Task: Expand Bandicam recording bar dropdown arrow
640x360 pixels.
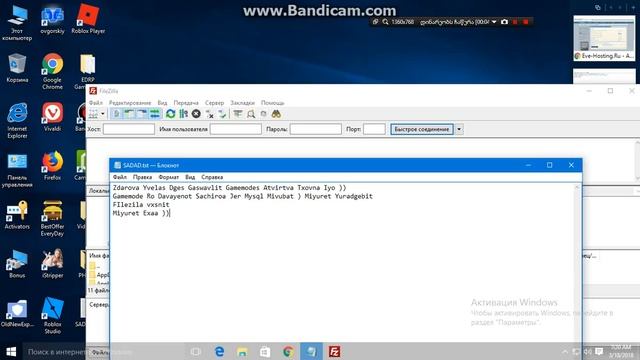Action: (x=494, y=22)
